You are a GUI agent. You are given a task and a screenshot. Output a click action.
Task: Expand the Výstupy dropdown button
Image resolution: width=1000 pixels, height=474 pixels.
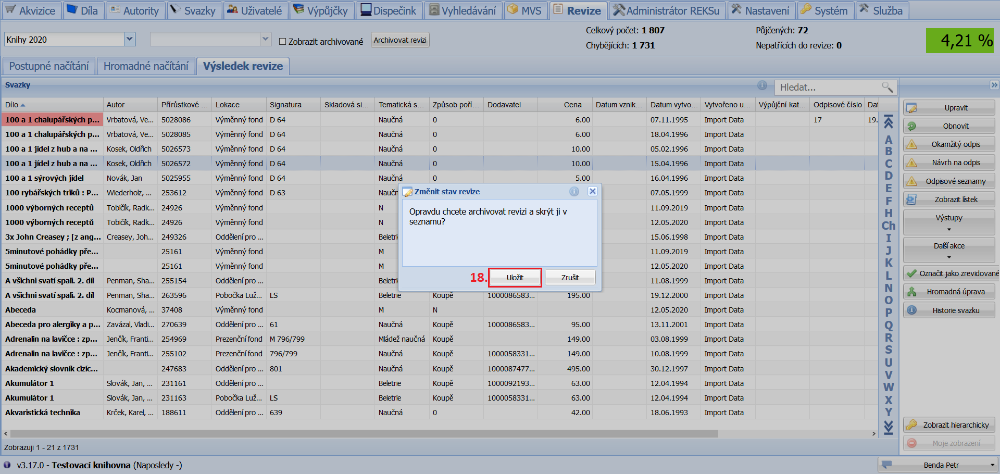click(948, 222)
